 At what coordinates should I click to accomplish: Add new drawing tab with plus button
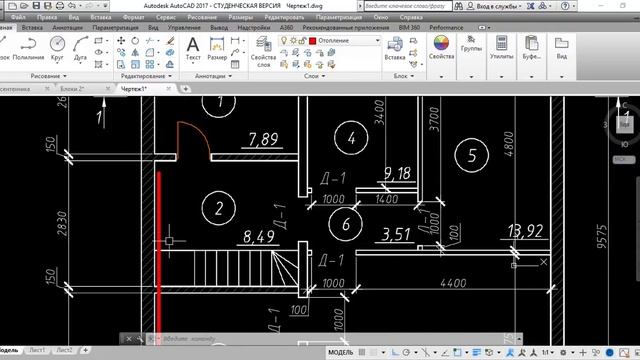(185, 89)
